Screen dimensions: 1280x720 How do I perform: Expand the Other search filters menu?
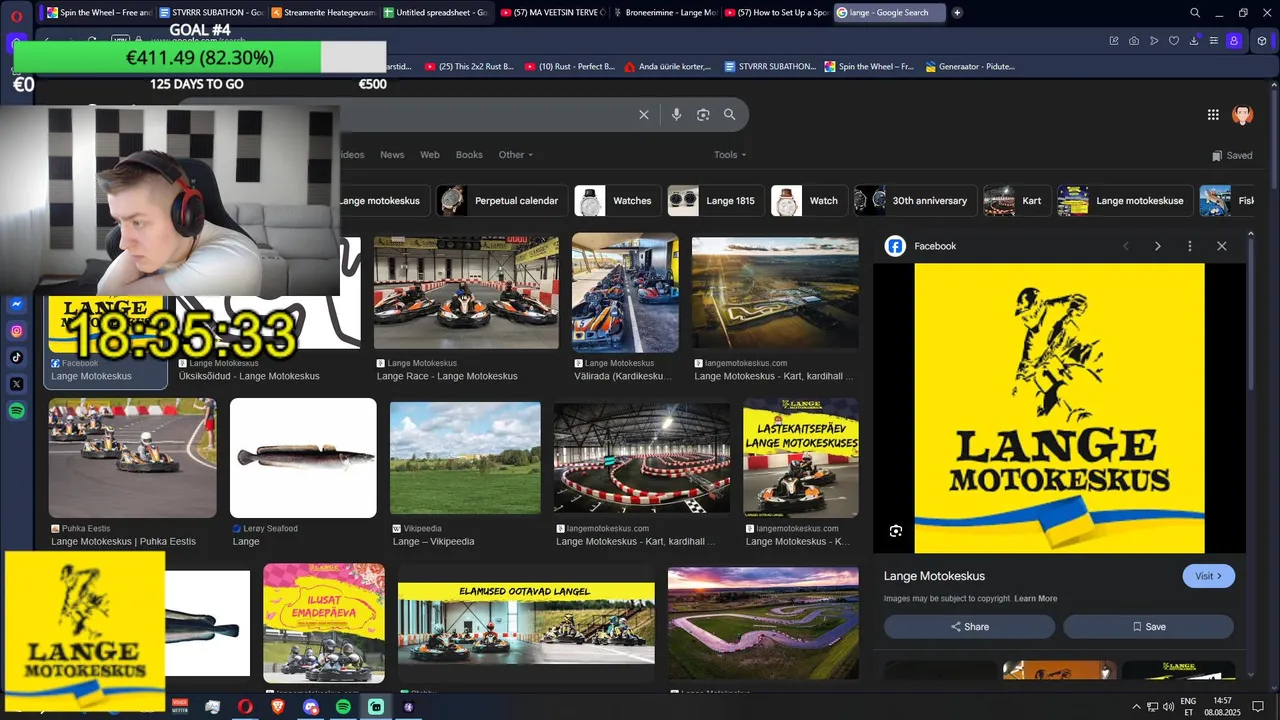point(516,155)
